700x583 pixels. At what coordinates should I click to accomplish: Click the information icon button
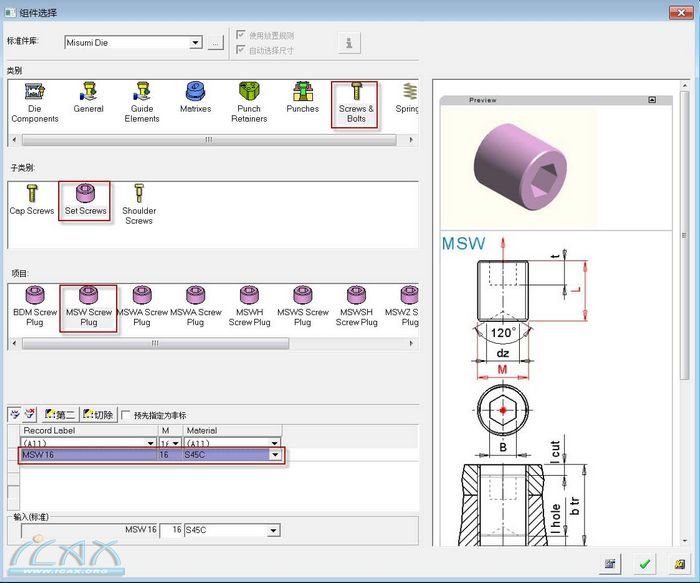(349, 43)
